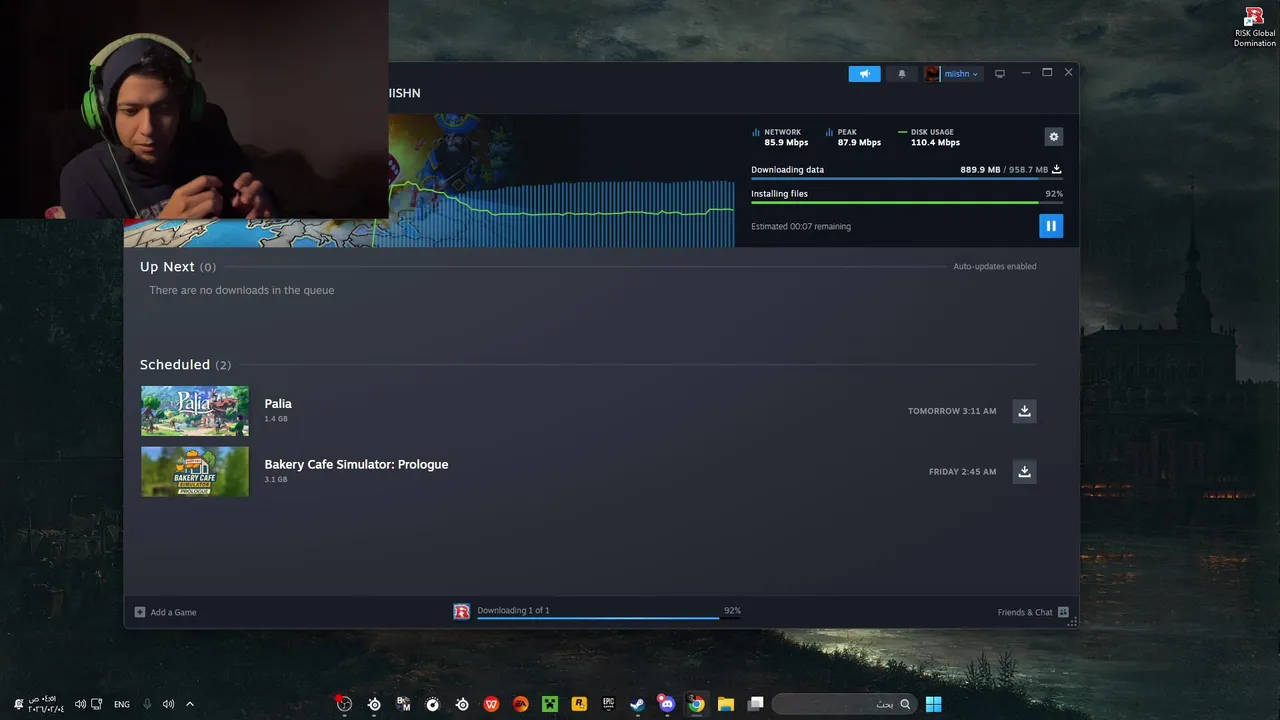Click the Downloading 1 of 1 status
This screenshot has width=1280, height=720.
(513, 610)
